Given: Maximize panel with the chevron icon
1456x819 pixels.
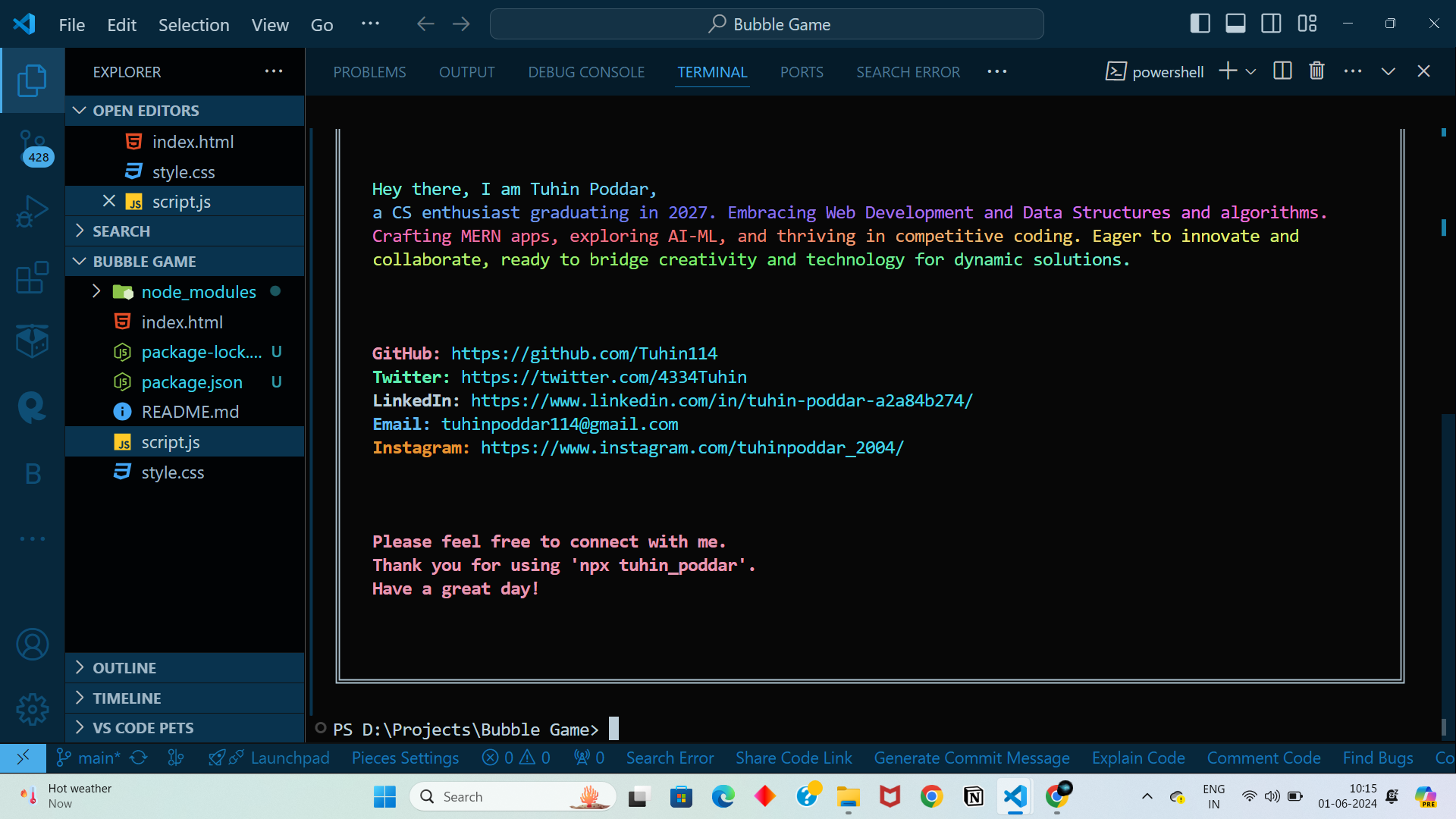Looking at the screenshot, I should 1388,71.
